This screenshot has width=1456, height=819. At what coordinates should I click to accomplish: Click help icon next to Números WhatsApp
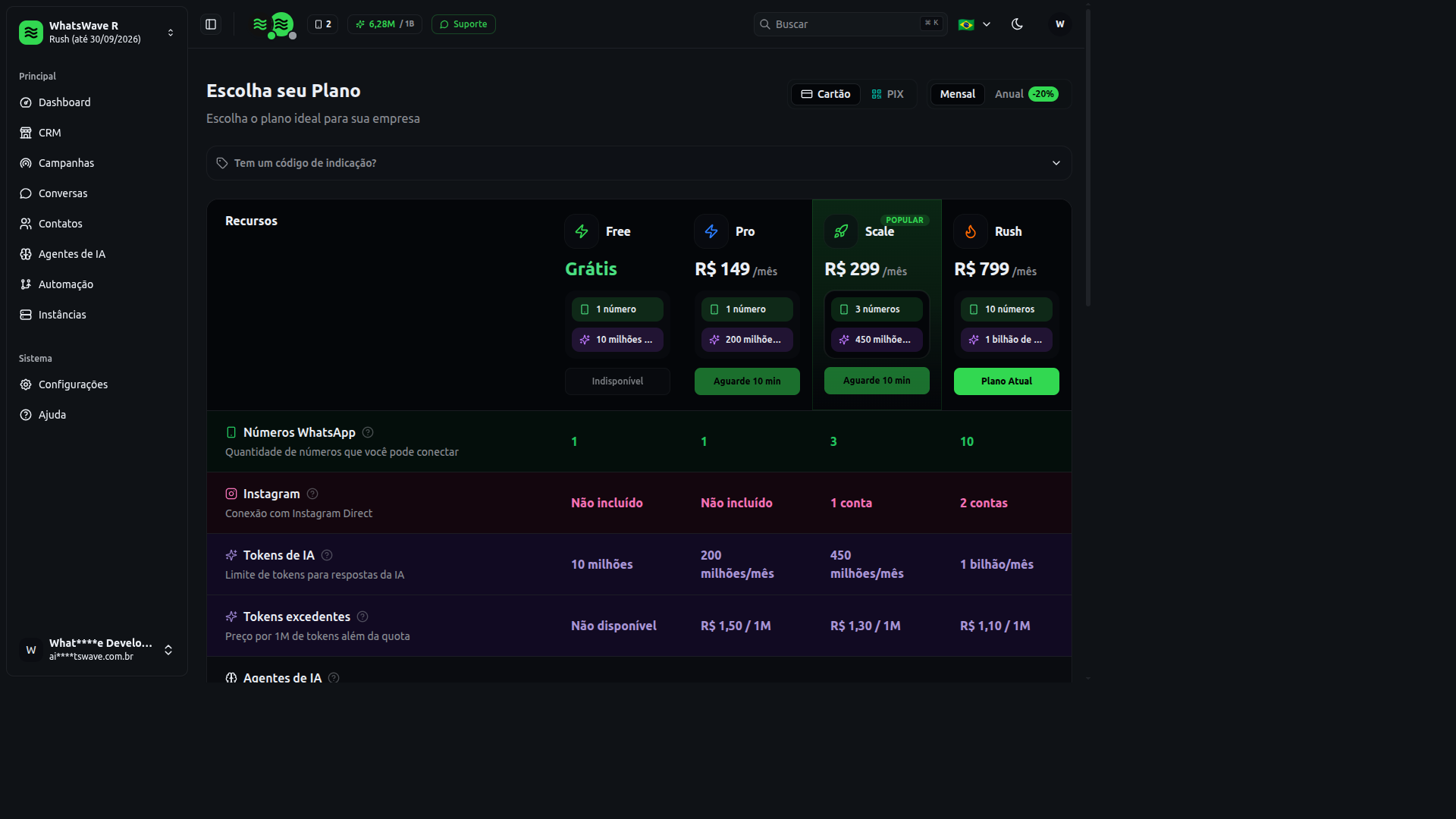[x=368, y=432]
